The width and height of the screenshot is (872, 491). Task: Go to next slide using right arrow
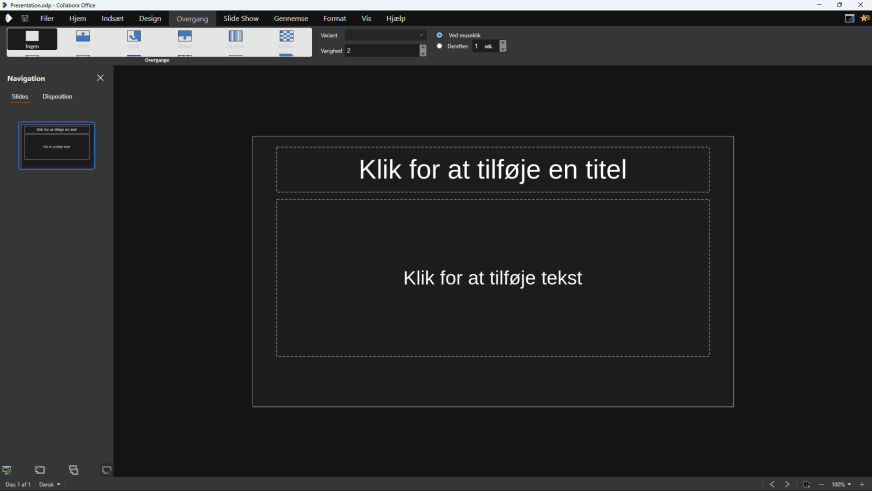click(x=787, y=484)
